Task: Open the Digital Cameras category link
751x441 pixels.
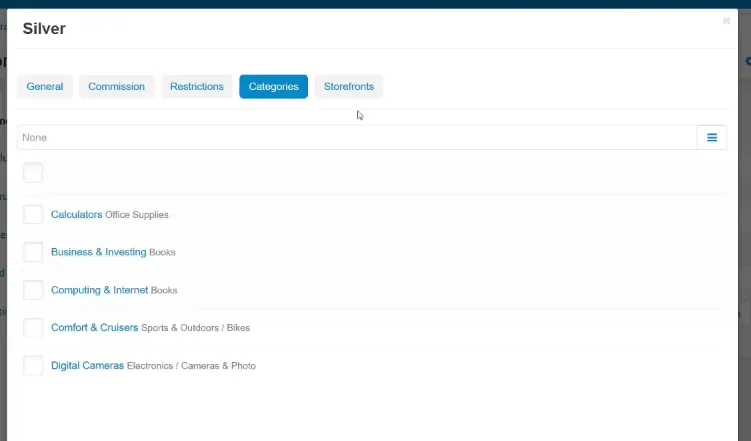Action: (x=87, y=366)
